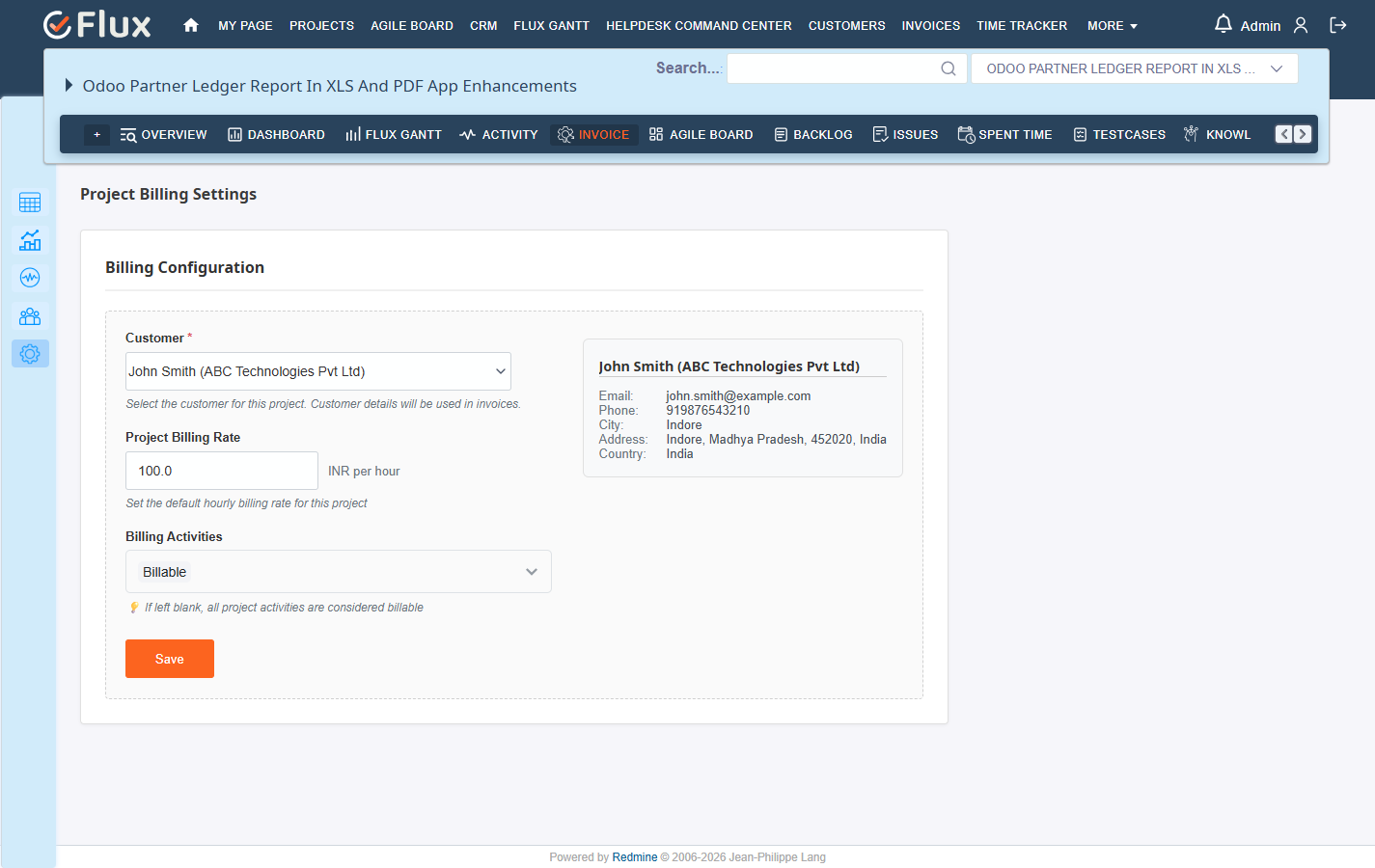Click the customer card name heading
Viewport: 1375px width, 868px height.
pos(729,366)
